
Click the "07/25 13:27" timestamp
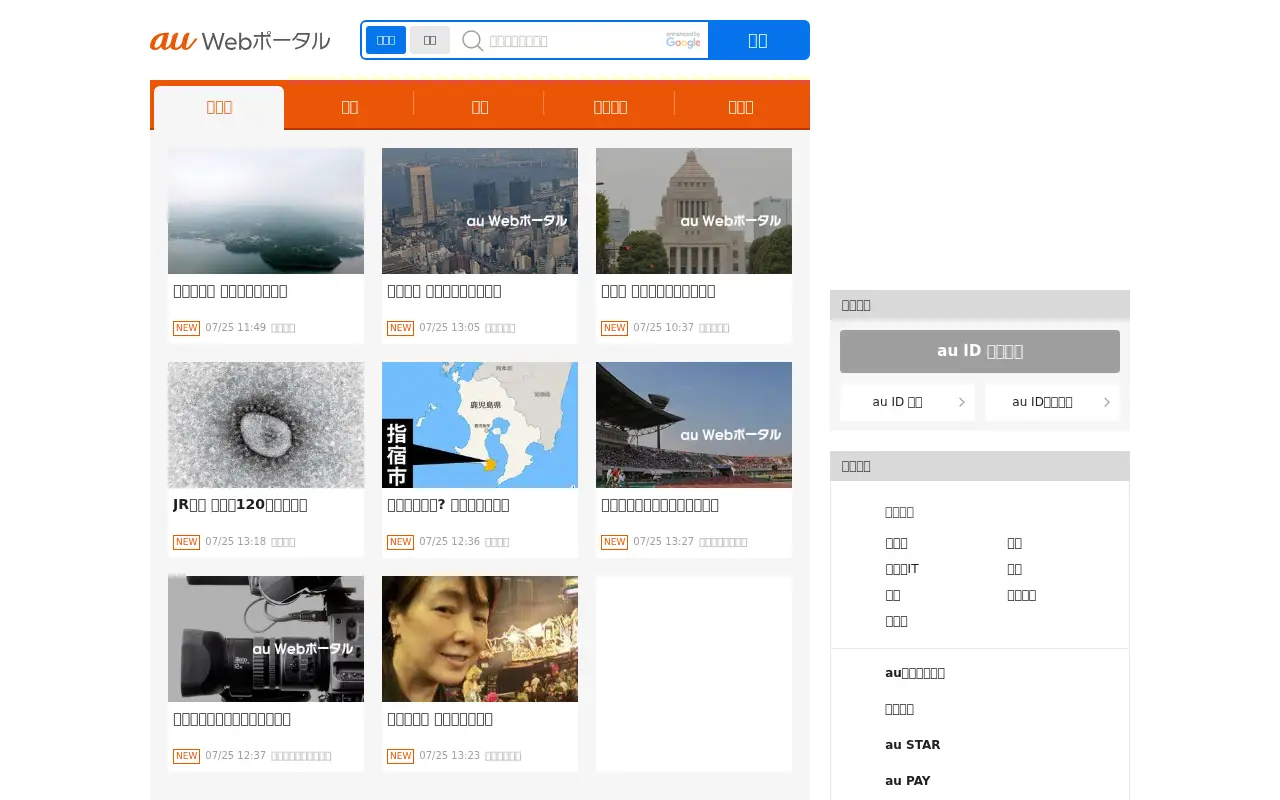(663, 541)
